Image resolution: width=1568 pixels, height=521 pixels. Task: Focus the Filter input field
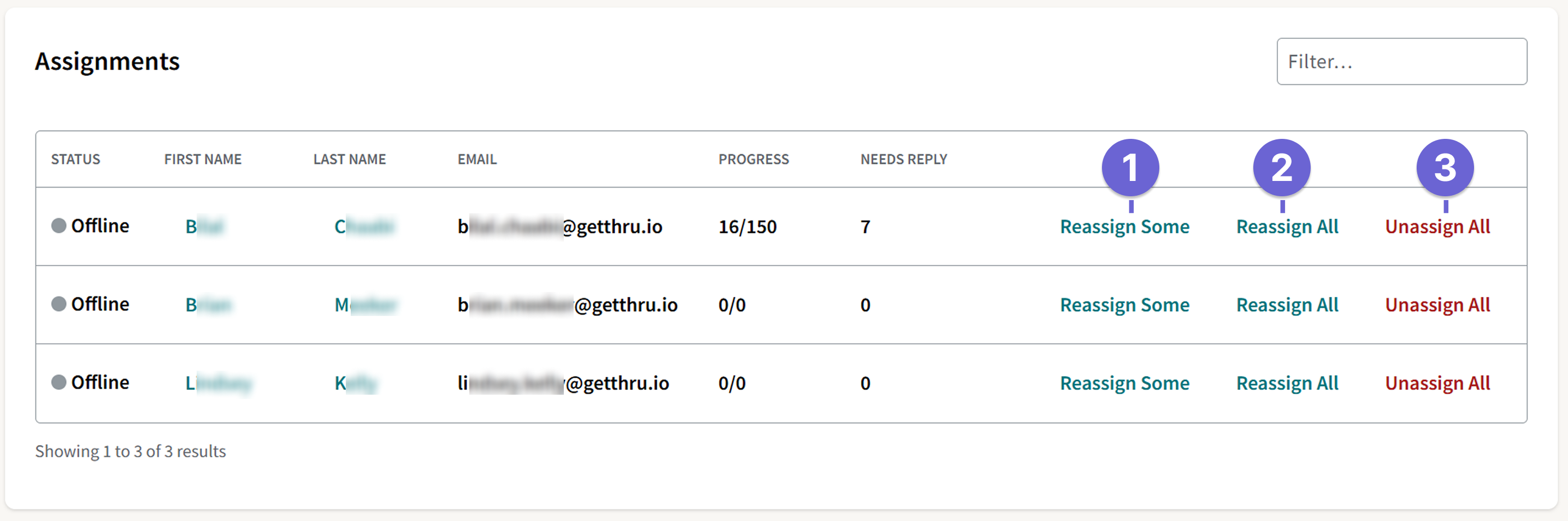(1401, 62)
